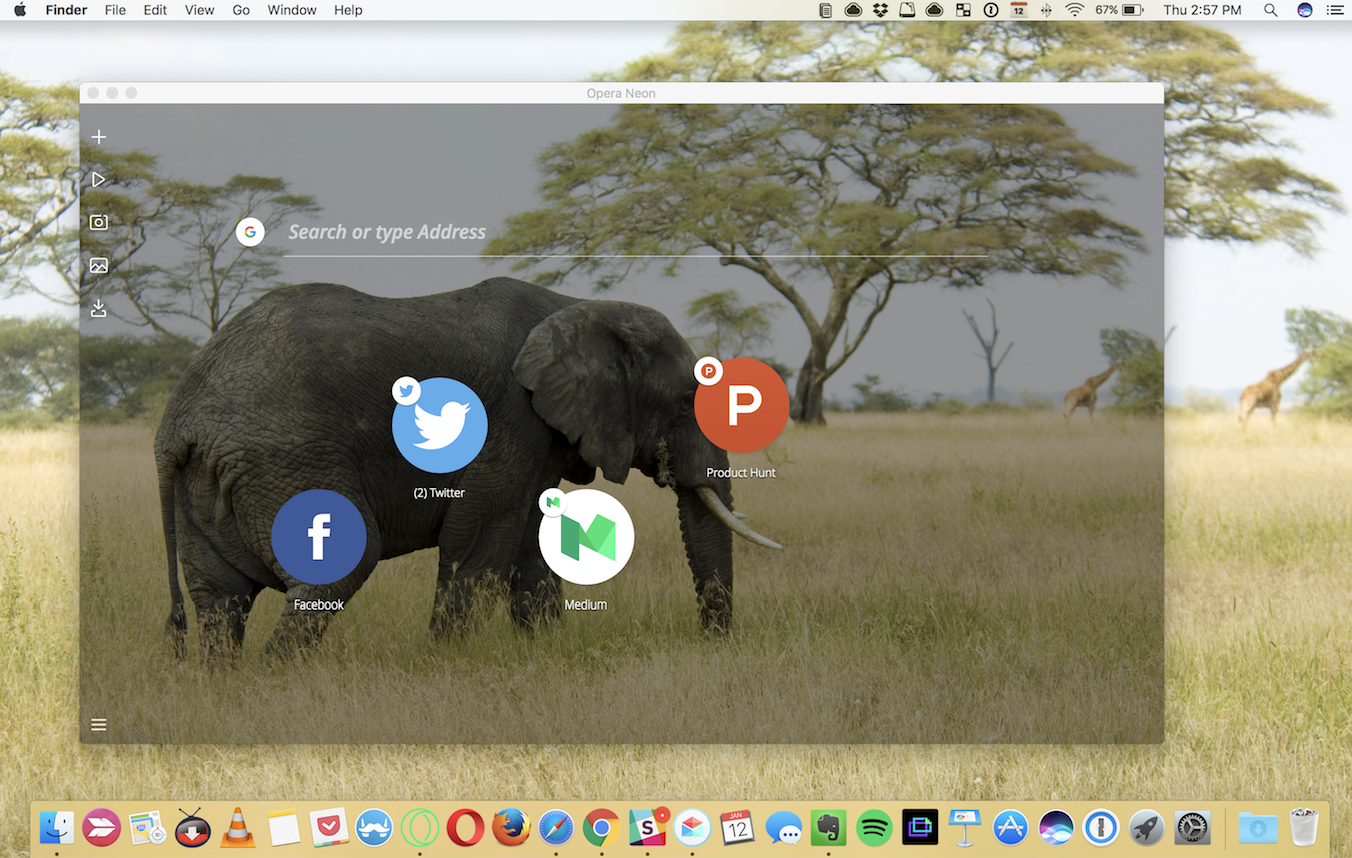This screenshot has width=1352, height=858.
Task: Open the Help menu
Action: click(348, 10)
